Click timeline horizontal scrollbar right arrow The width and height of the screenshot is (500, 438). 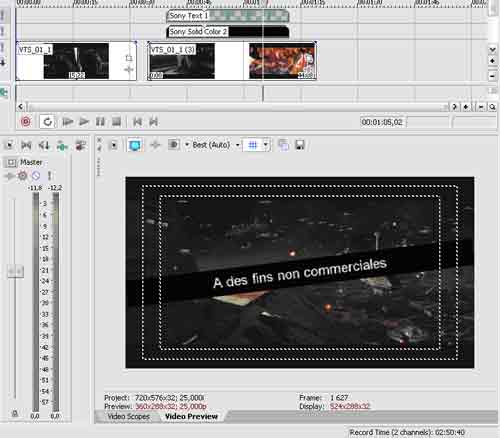454,107
